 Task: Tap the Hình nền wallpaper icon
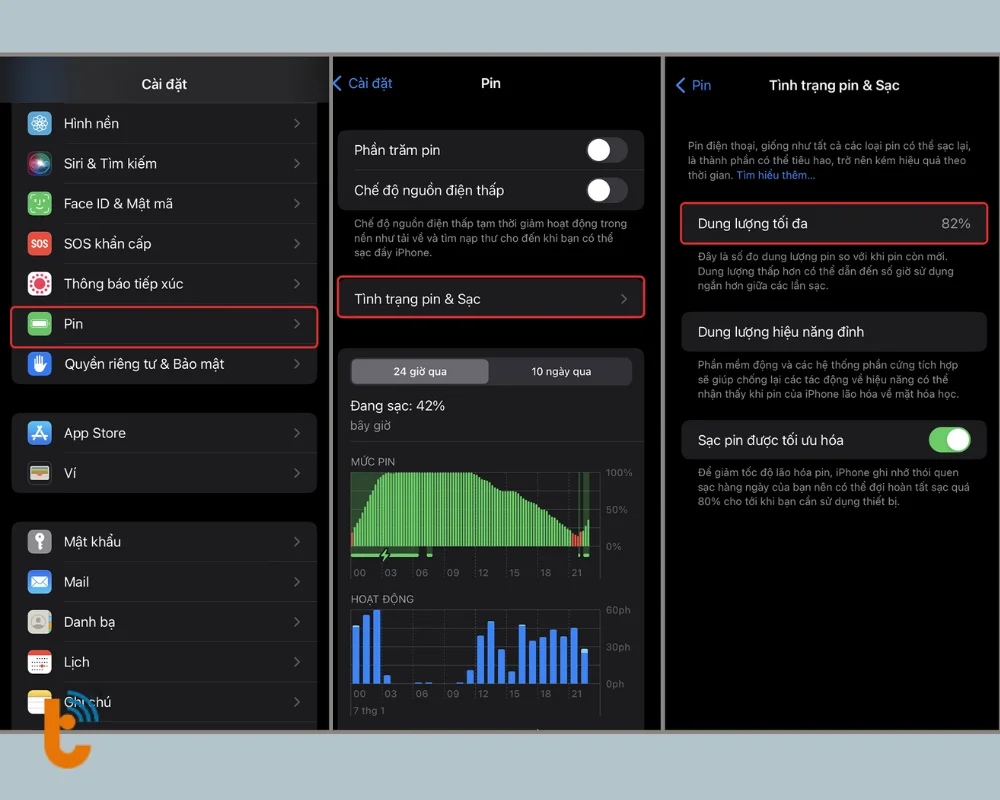[40, 123]
